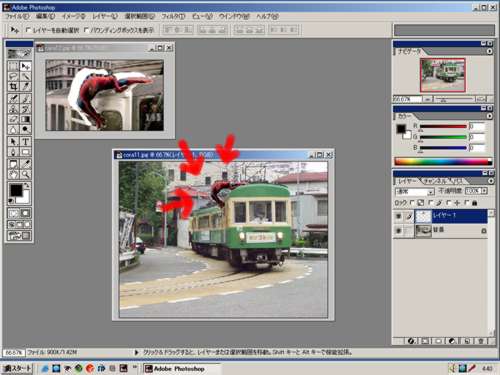The height and width of the screenshot is (375, 500).
Task: Select the Clone Stamp tool
Action: pyautogui.click(x=13, y=109)
